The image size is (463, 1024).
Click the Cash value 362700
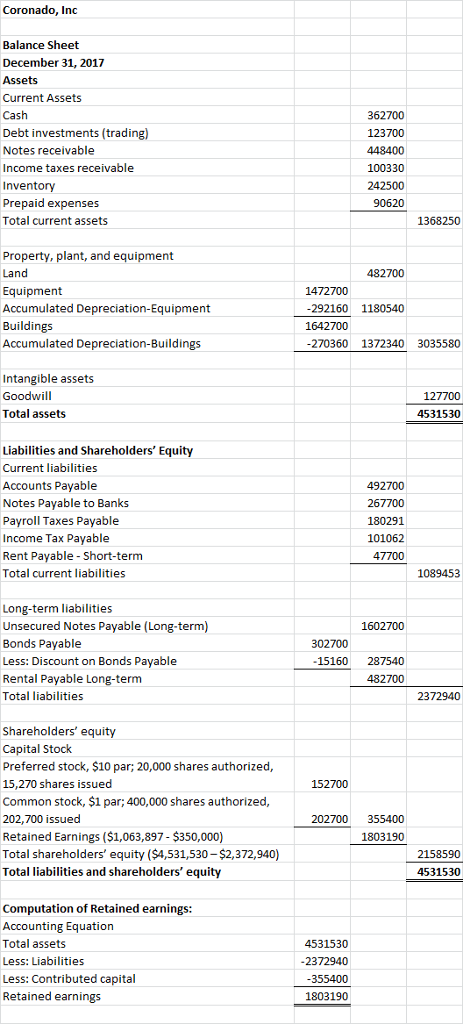(x=387, y=116)
